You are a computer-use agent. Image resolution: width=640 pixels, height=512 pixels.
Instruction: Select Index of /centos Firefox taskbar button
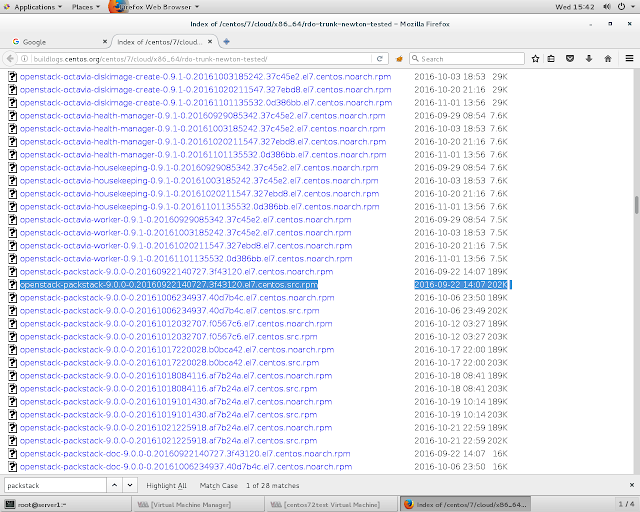point(465,505)
